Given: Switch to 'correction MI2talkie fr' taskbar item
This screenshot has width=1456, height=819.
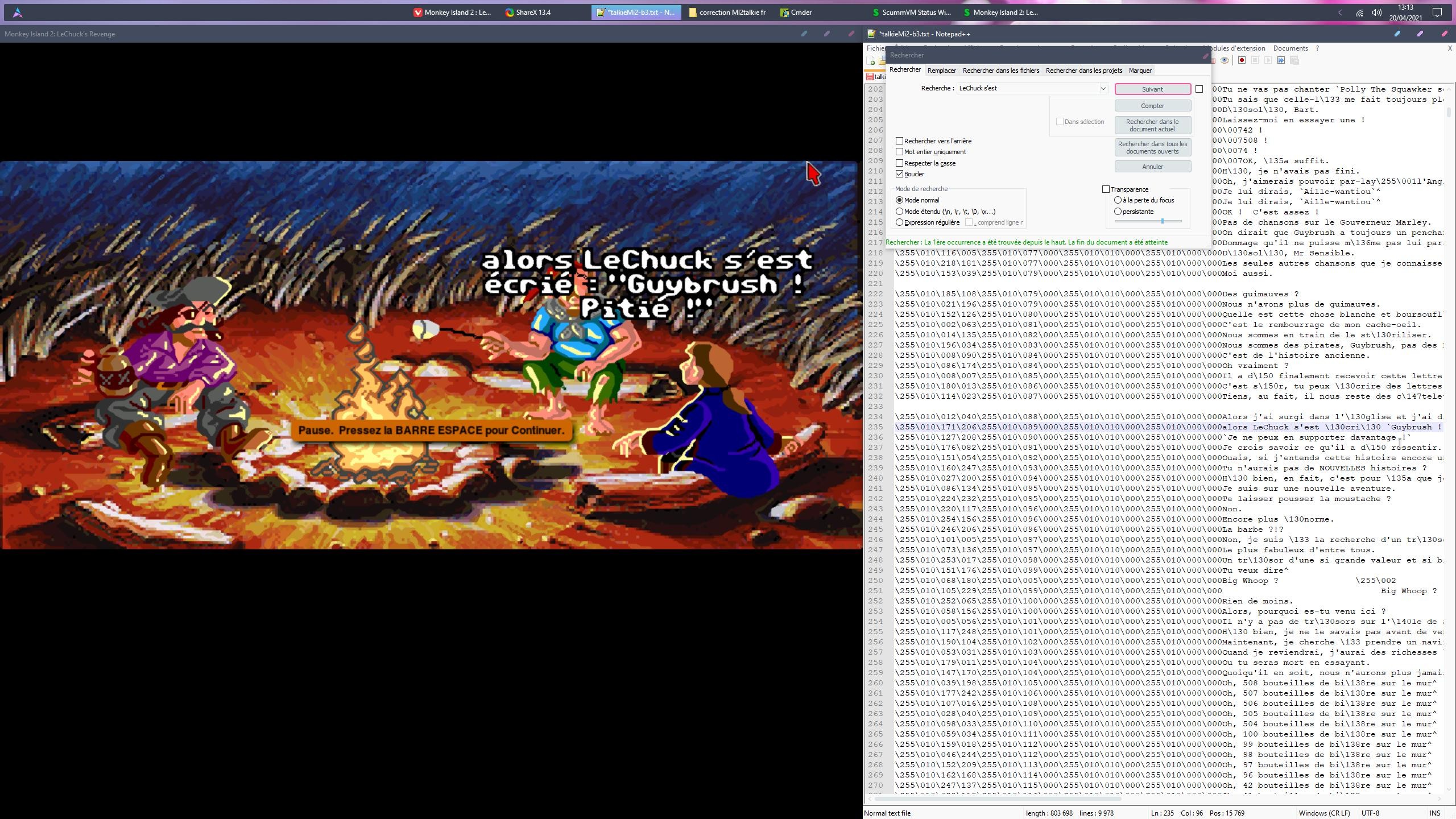Looking at the screenshot, I should point(727,12).
